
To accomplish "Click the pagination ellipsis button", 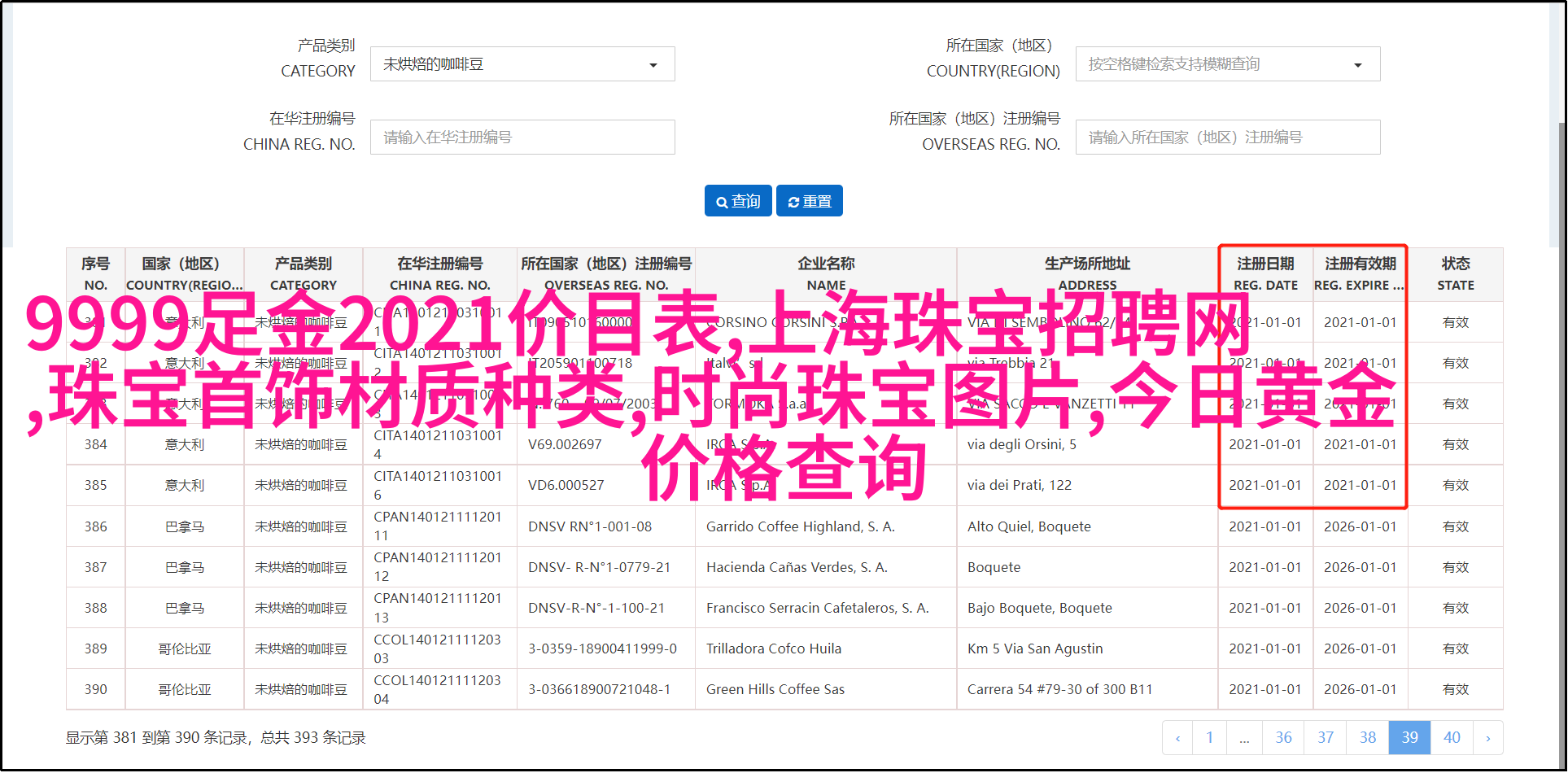I will tap(1245, 738).
